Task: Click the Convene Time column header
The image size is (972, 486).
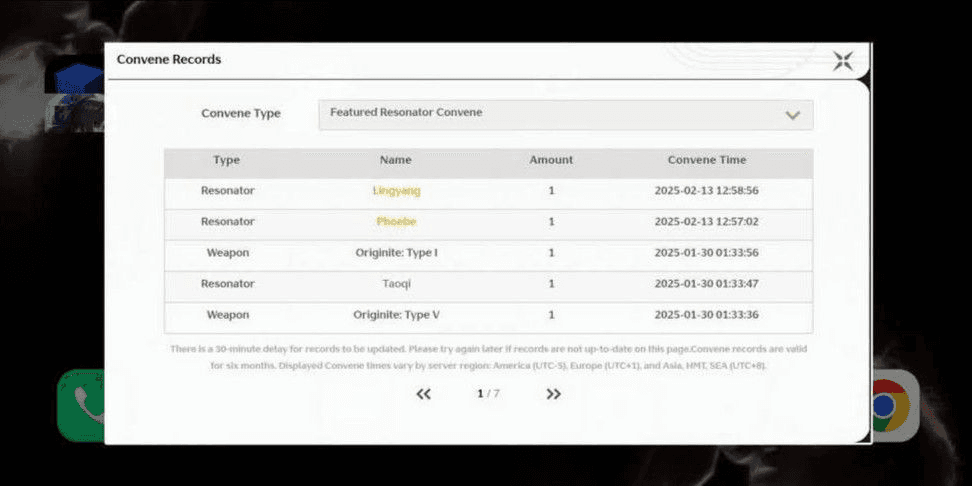Action: point(707,160)
